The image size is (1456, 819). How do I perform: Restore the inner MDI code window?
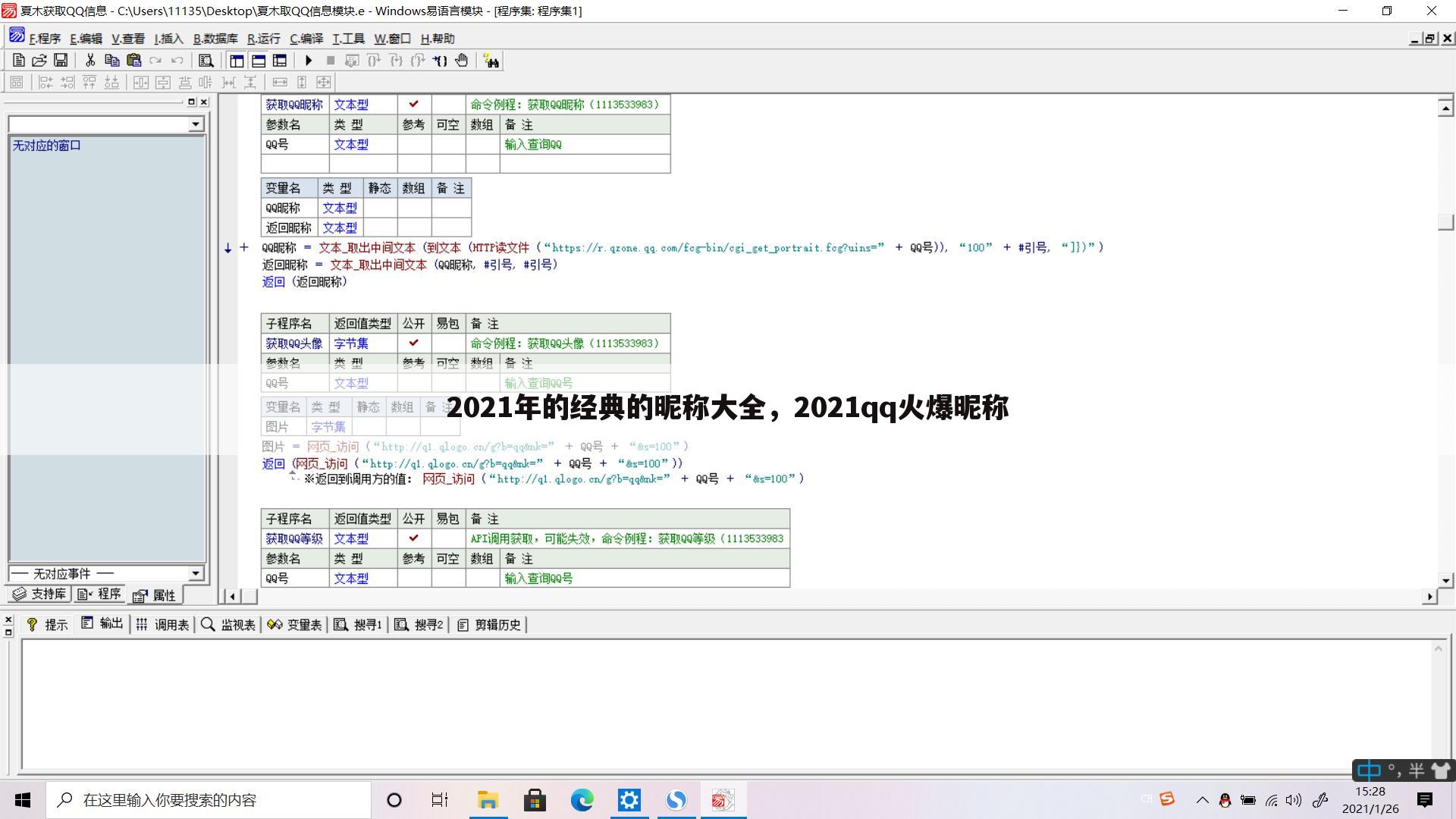(x=1430, y=39)
